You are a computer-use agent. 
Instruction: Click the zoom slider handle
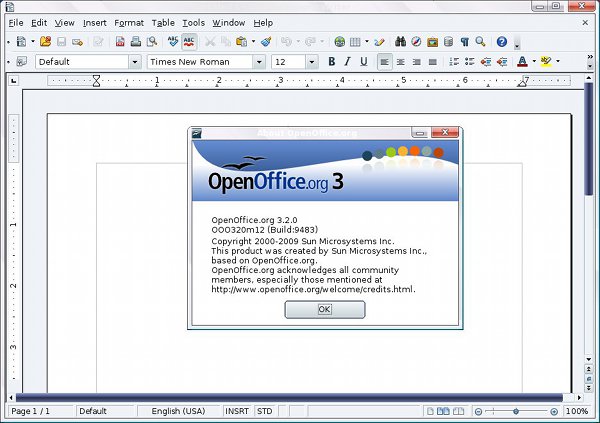[x=516, y=412]
